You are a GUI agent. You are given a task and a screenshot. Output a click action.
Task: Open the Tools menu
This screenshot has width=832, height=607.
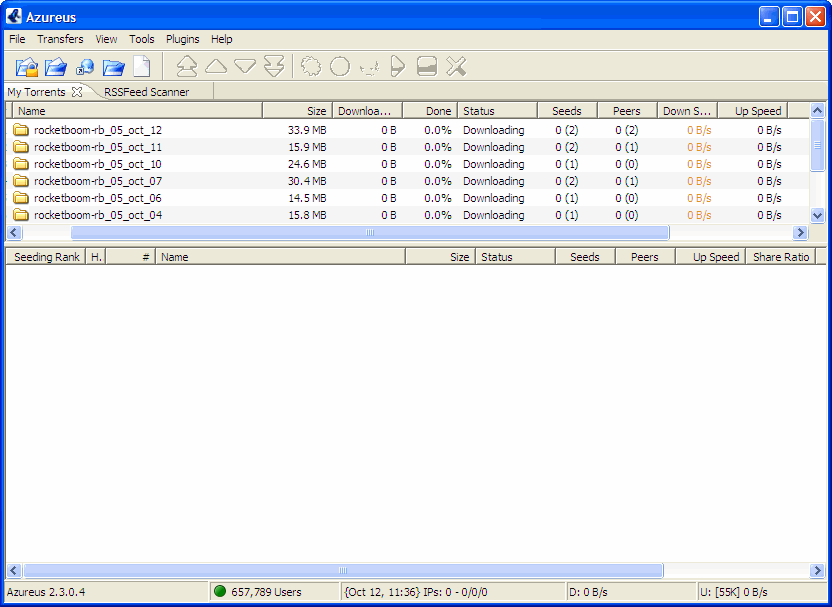tap(142, 39)
